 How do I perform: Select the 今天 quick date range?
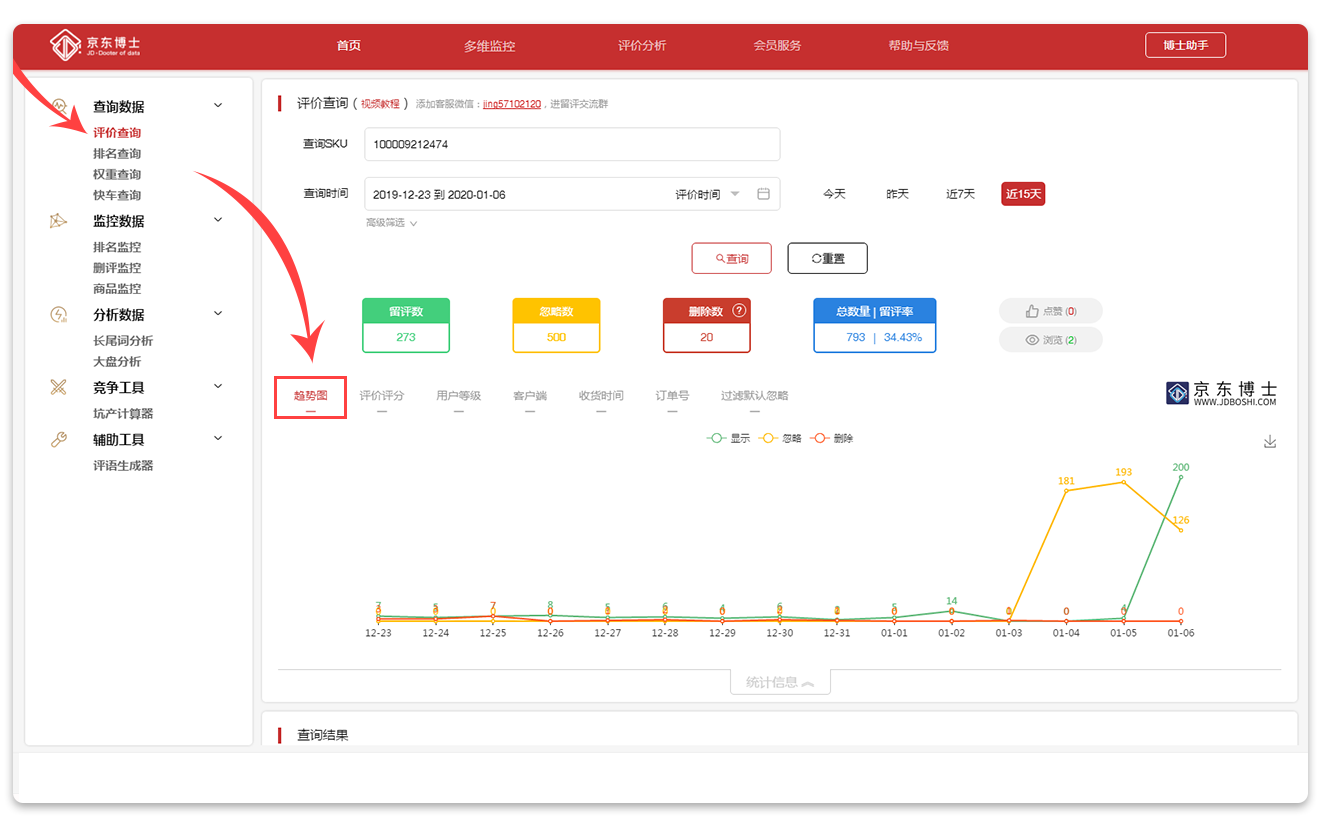click(834, 194)
